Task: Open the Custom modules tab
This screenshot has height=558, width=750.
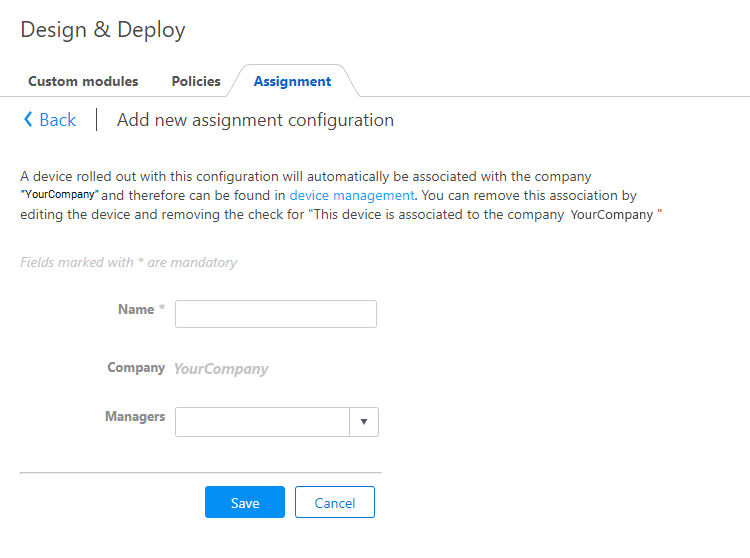Action: click(x=83, y=81)
